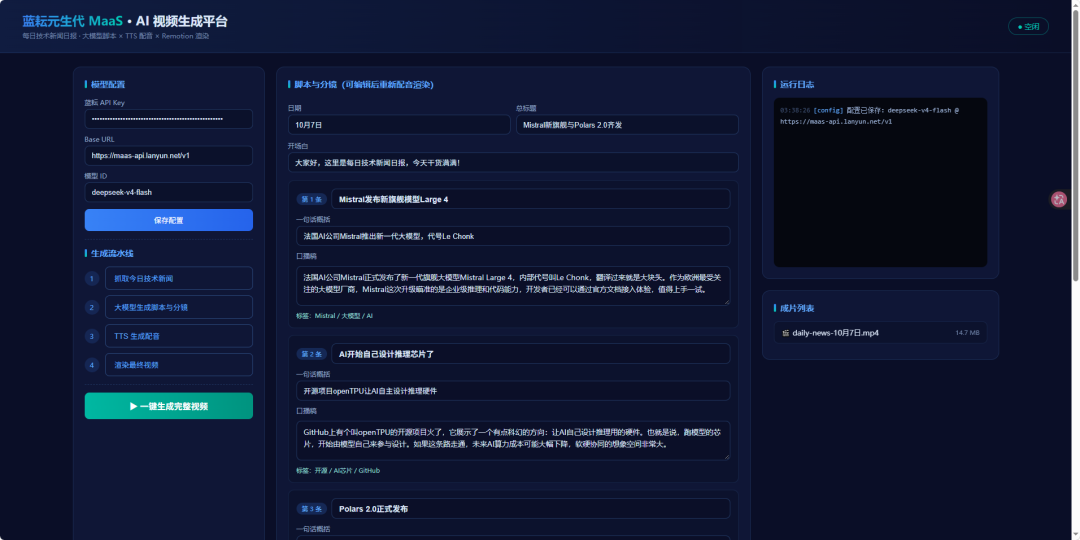Edit title AI开始自己设计推理芯片了
1080x540 pixels.
tap(530, 354)
